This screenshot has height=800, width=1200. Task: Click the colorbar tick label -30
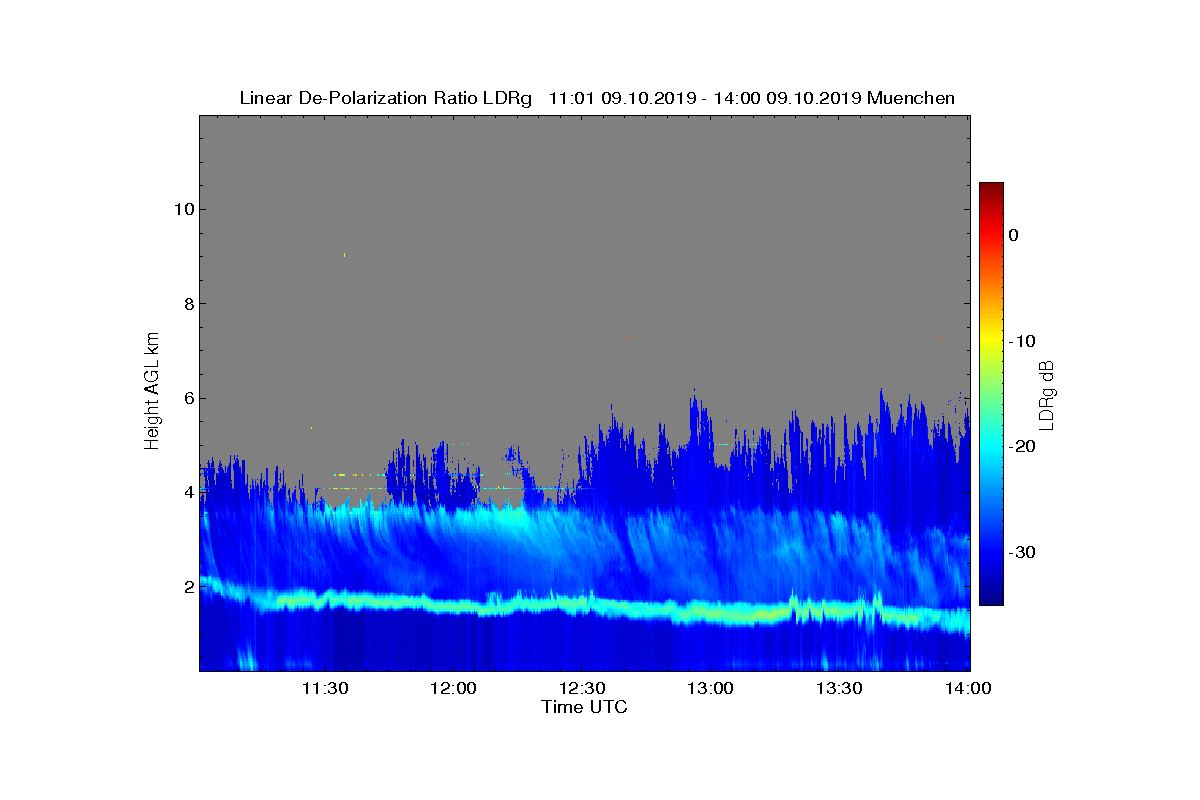click(1021, 552)
